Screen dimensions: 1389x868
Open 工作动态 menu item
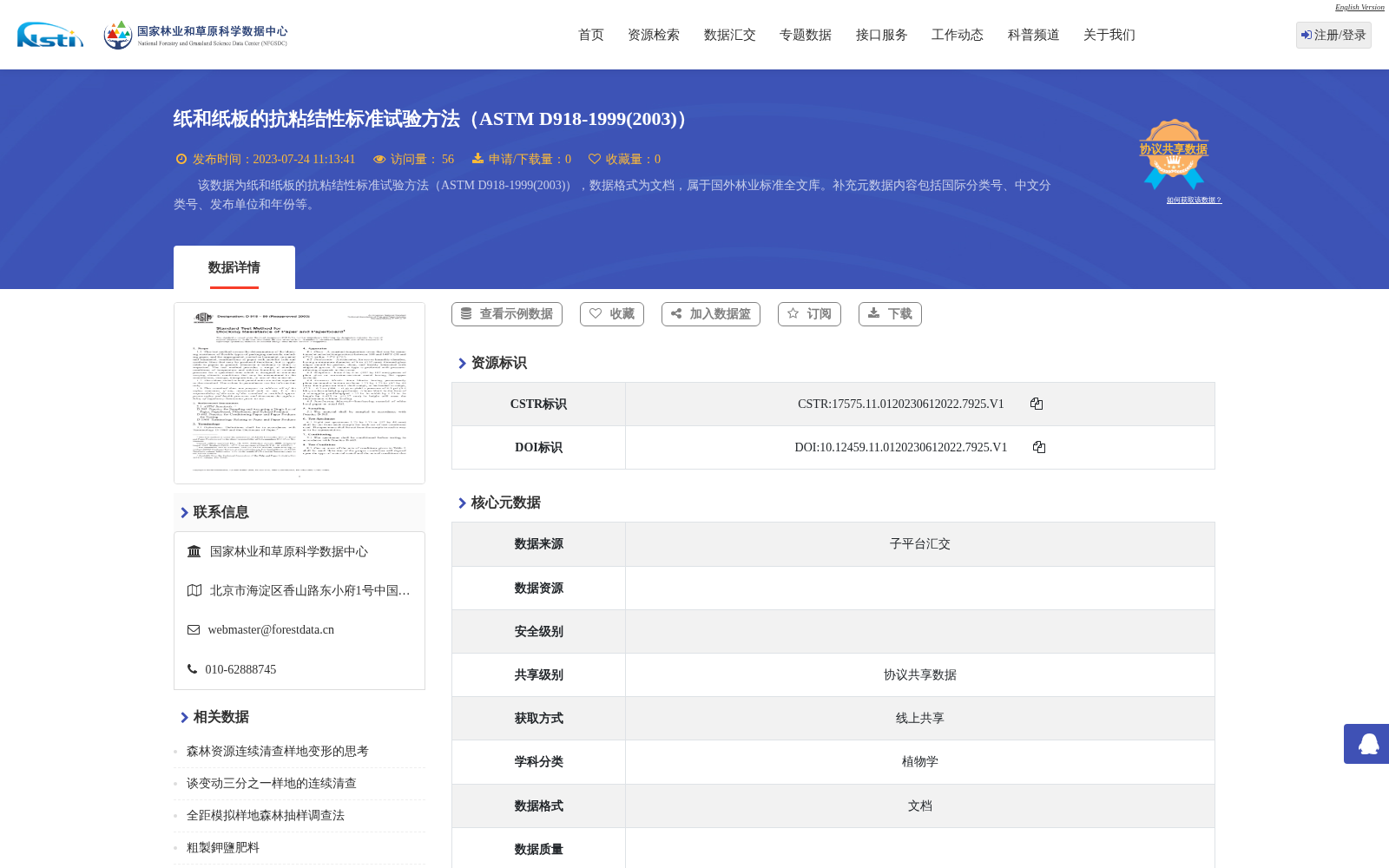coord(958,35)
